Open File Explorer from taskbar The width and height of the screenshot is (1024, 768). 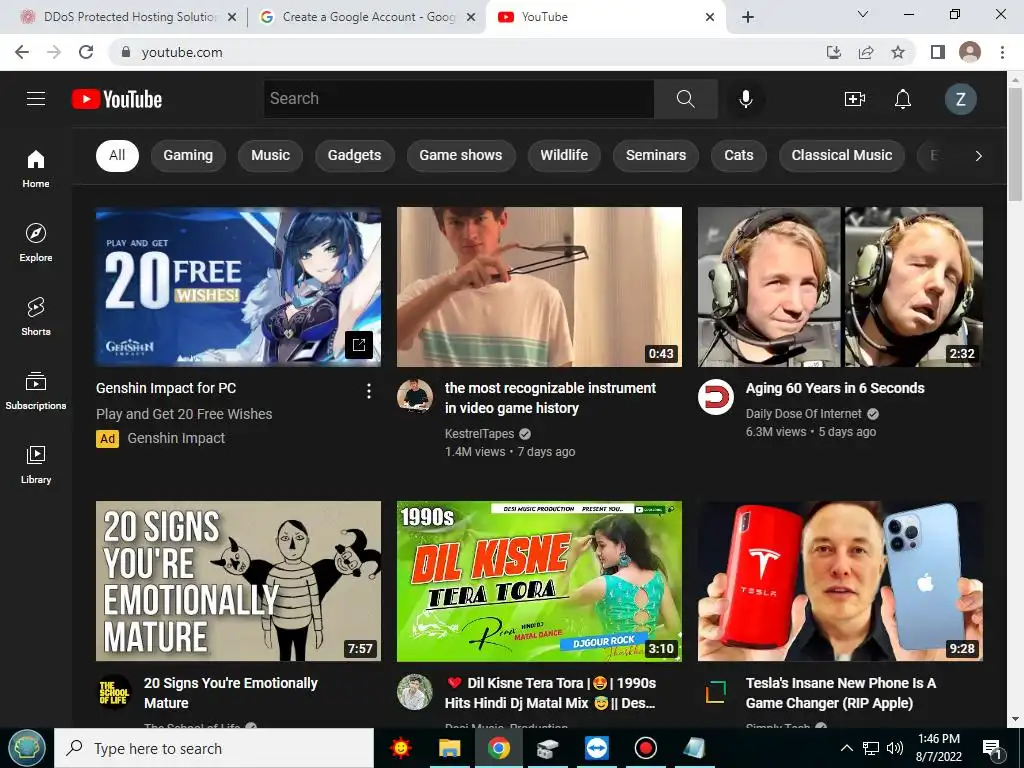pyautogui.click(x=449, y=748)
